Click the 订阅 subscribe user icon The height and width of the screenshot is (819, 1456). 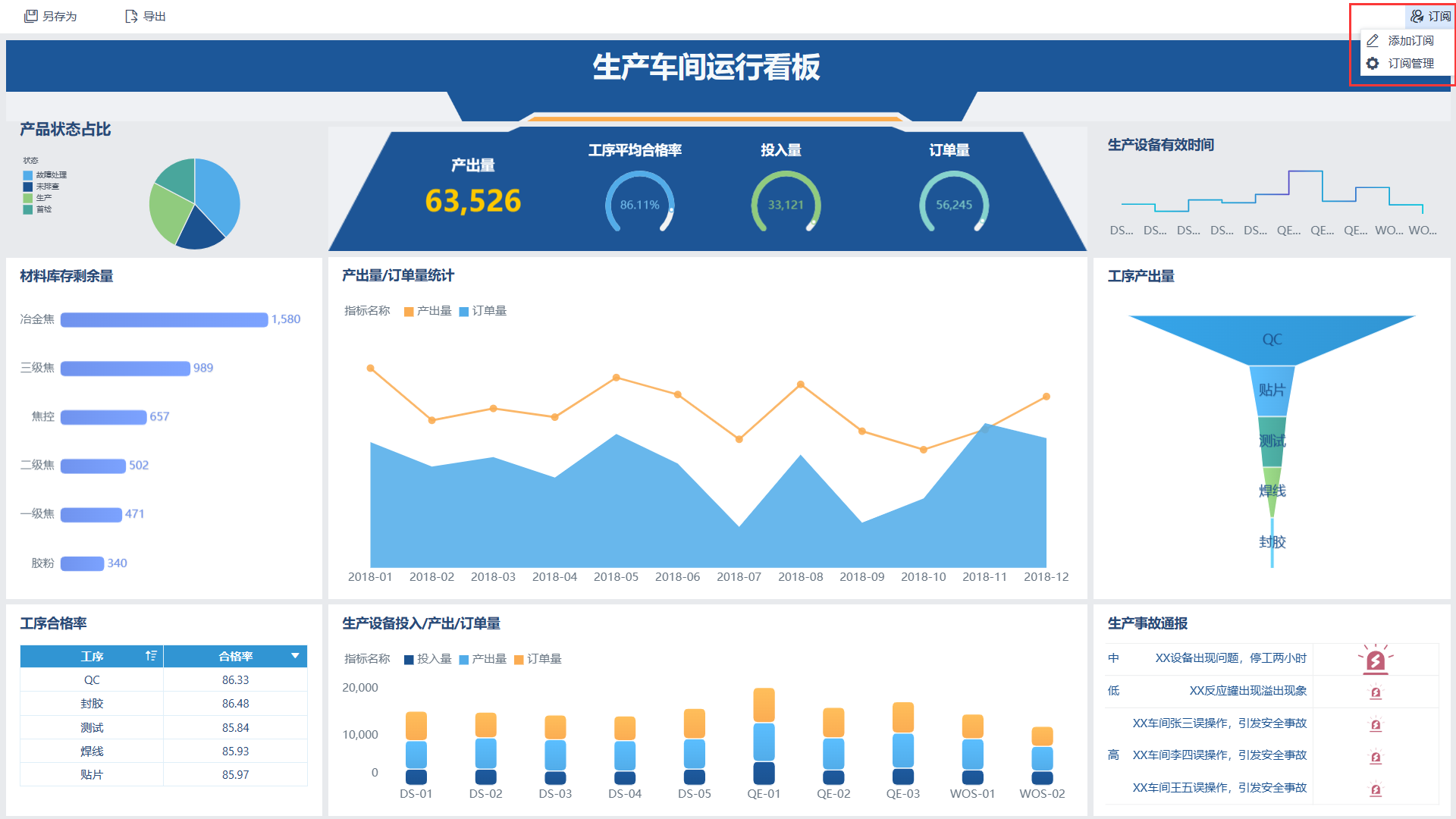point(1417,16)
